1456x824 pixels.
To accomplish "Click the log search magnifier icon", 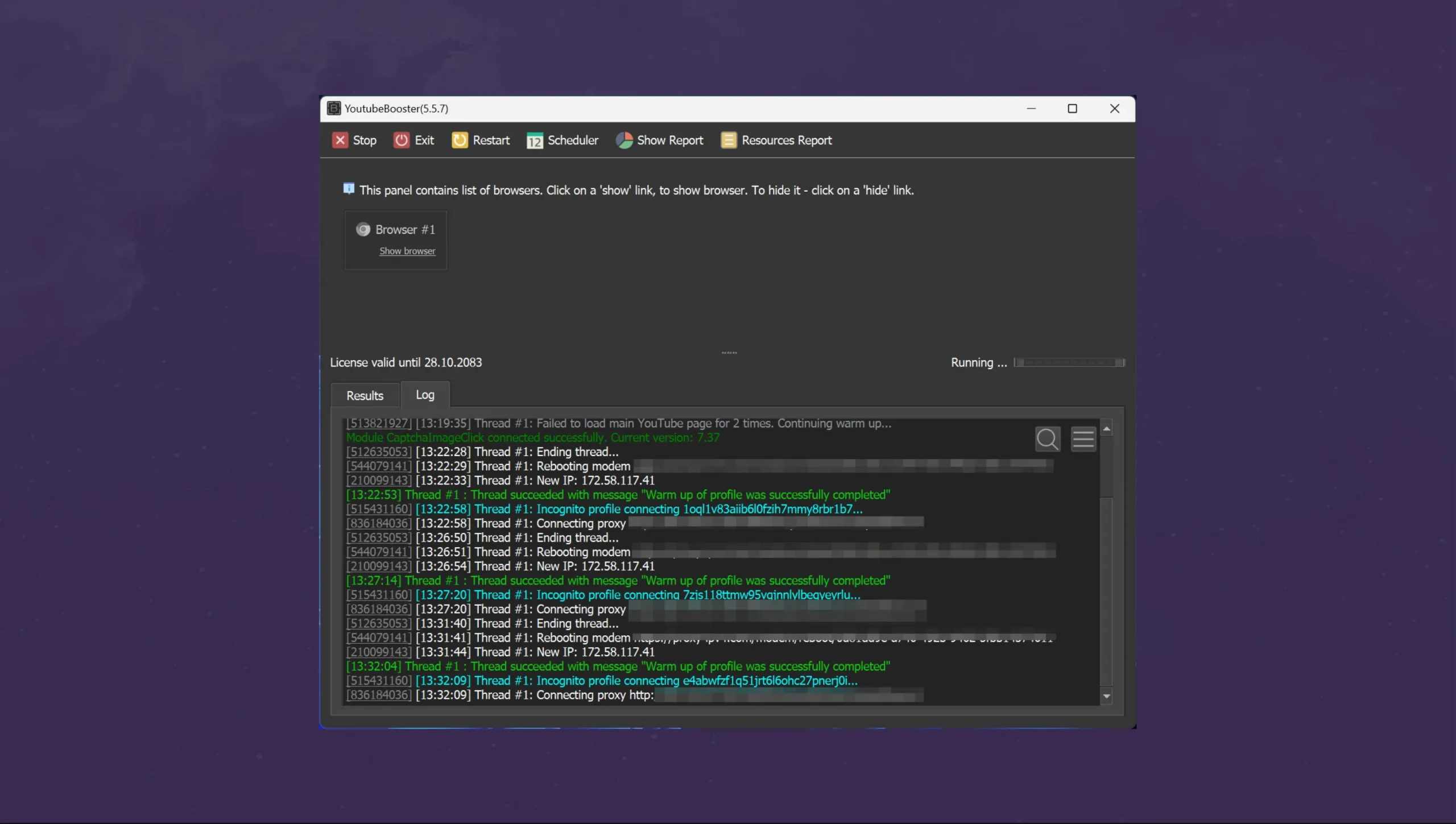I will pyautogui.click(x=1048, y=439).
